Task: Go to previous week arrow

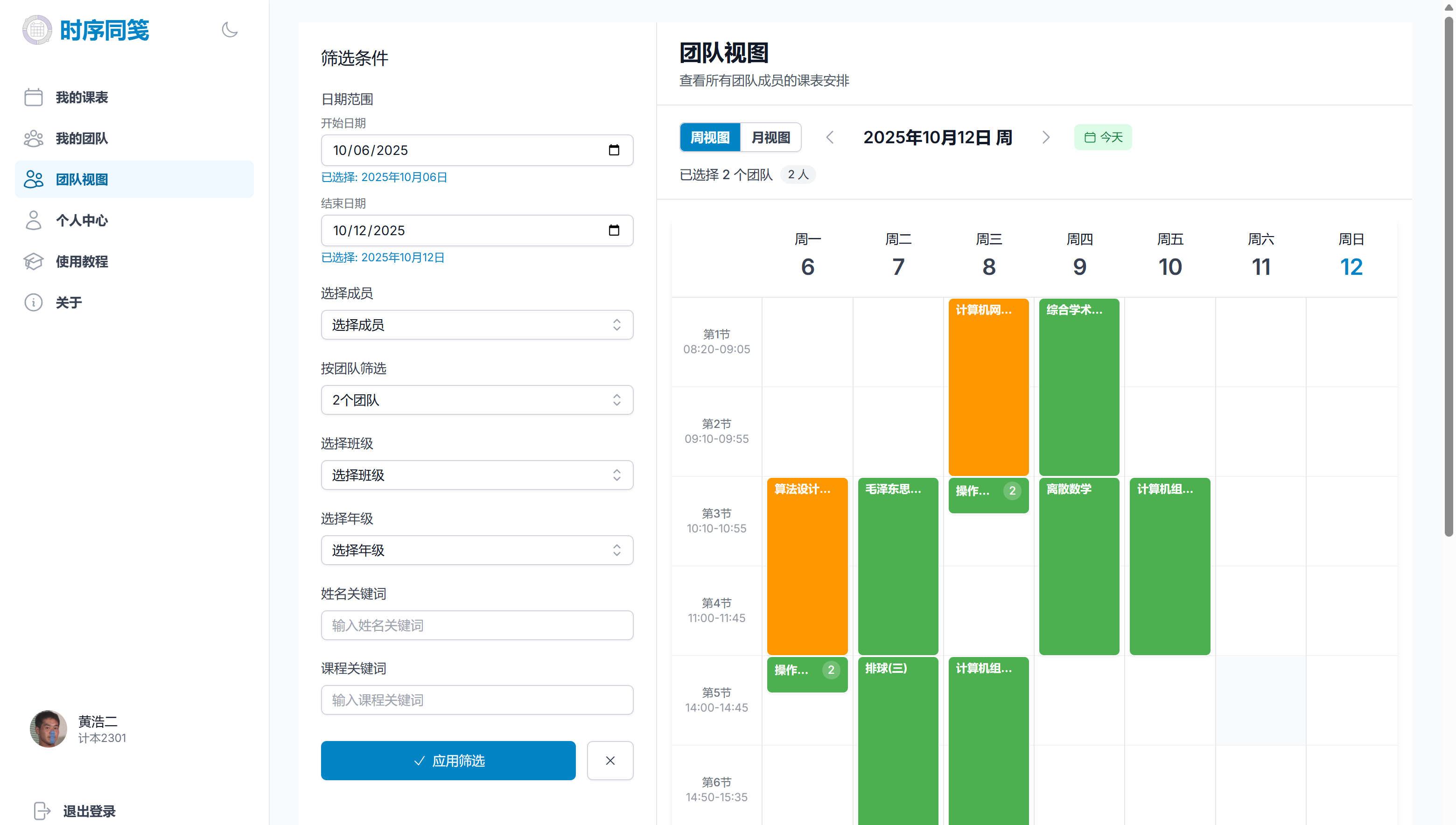Action: (x=830, y=137)
